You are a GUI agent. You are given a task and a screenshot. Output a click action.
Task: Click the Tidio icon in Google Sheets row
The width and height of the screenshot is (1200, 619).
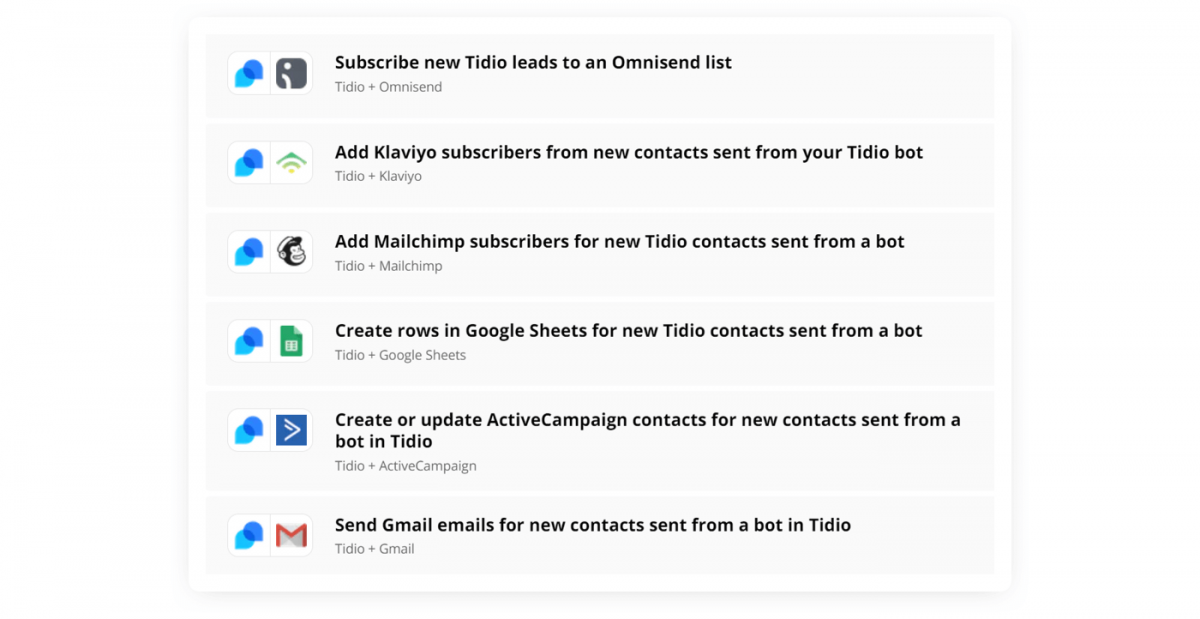(x=249, y=341)
